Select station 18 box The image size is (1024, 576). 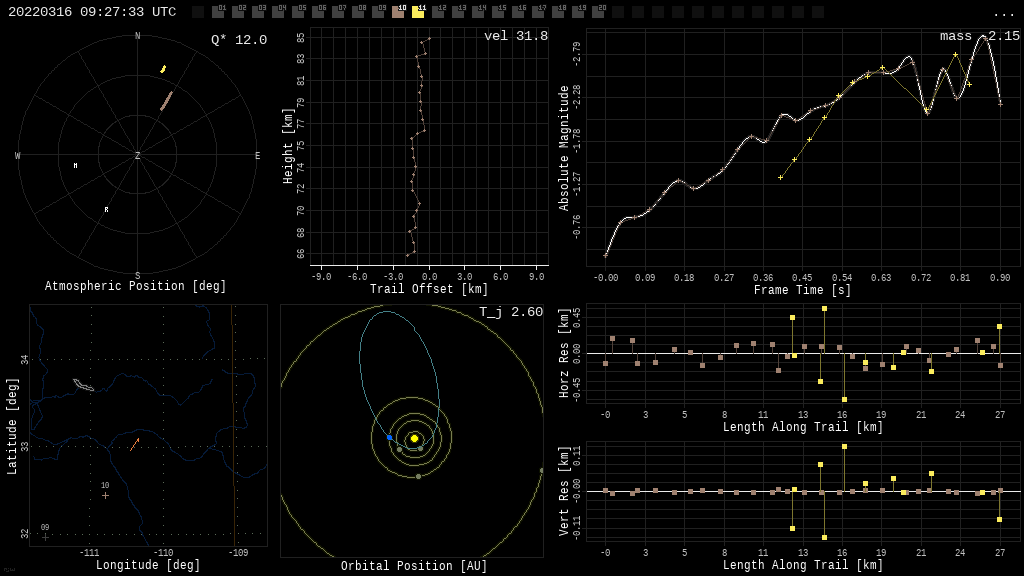[x=558, y=12]
